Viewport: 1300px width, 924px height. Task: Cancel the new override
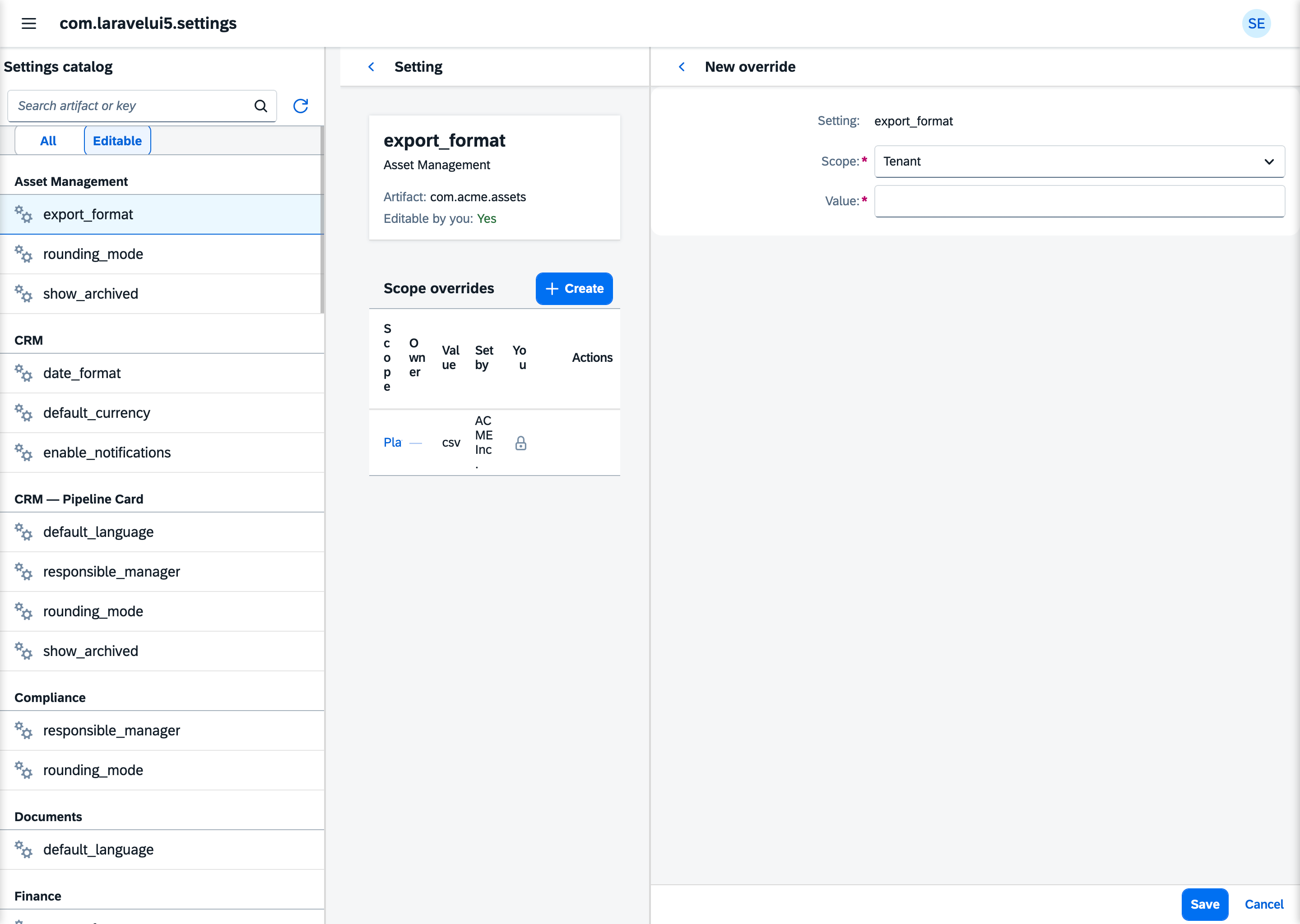tap(1263, 904)
